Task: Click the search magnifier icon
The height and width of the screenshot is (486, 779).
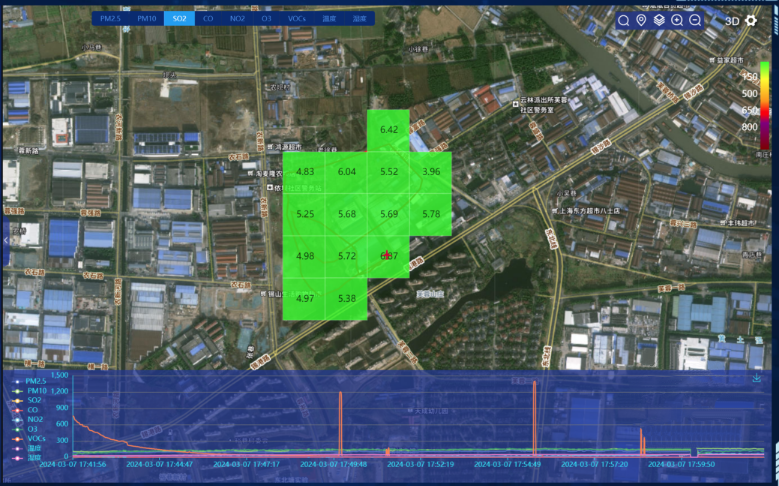Action: tap(624, 20)
